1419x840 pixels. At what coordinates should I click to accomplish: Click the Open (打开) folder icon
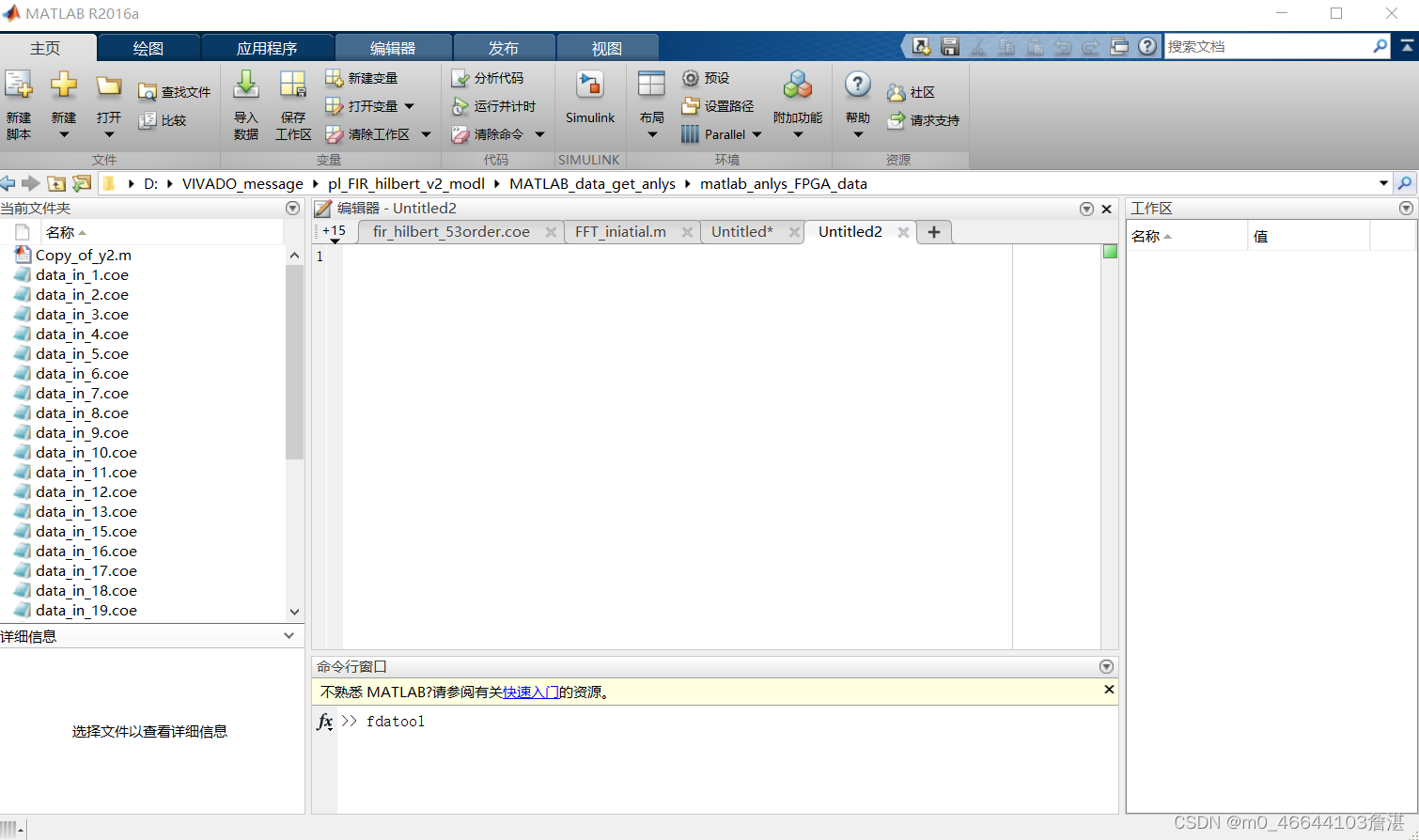point(109,86)
